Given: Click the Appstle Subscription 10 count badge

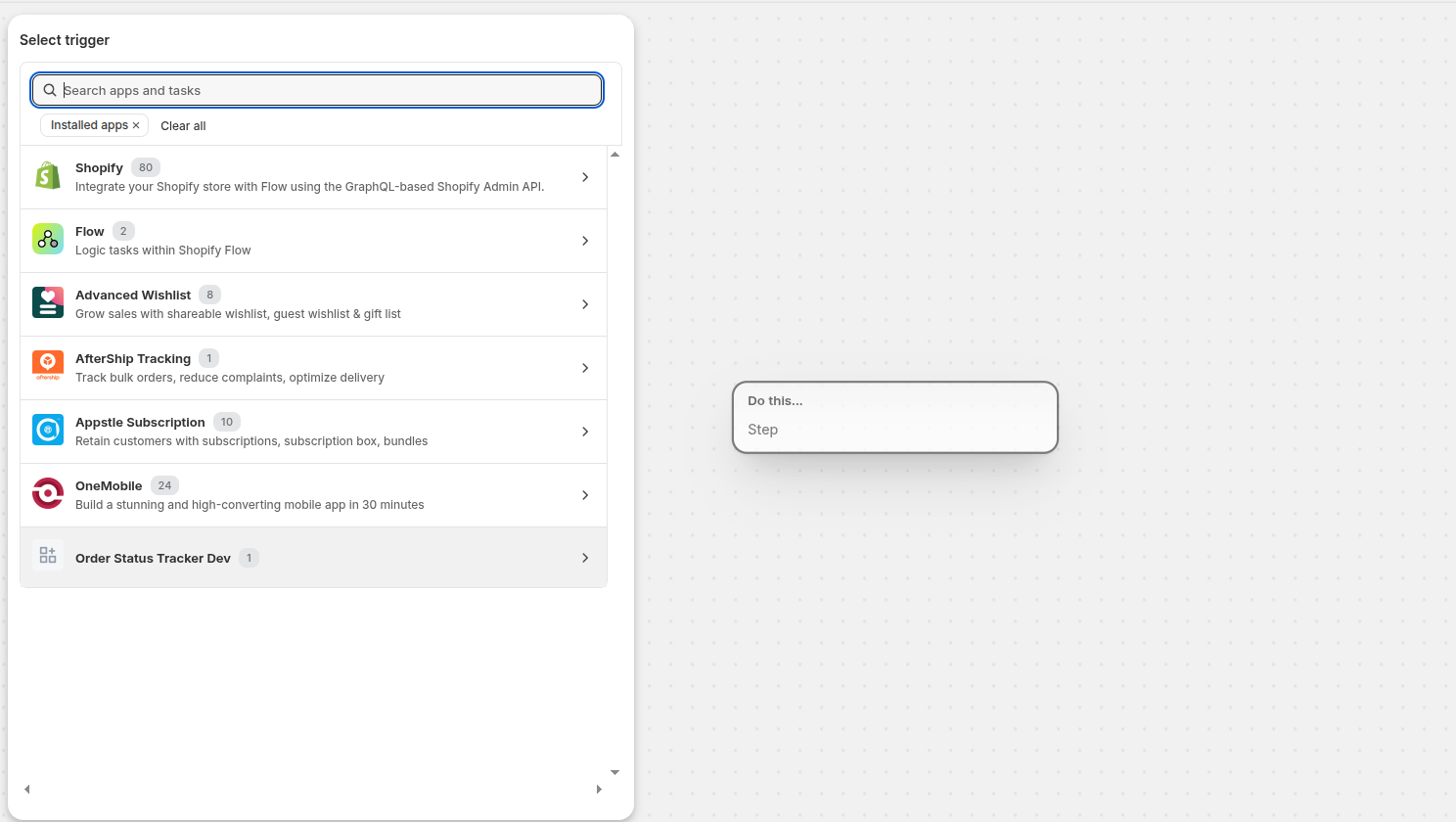Looking at the screenshot, I should [x=227, y=422].
